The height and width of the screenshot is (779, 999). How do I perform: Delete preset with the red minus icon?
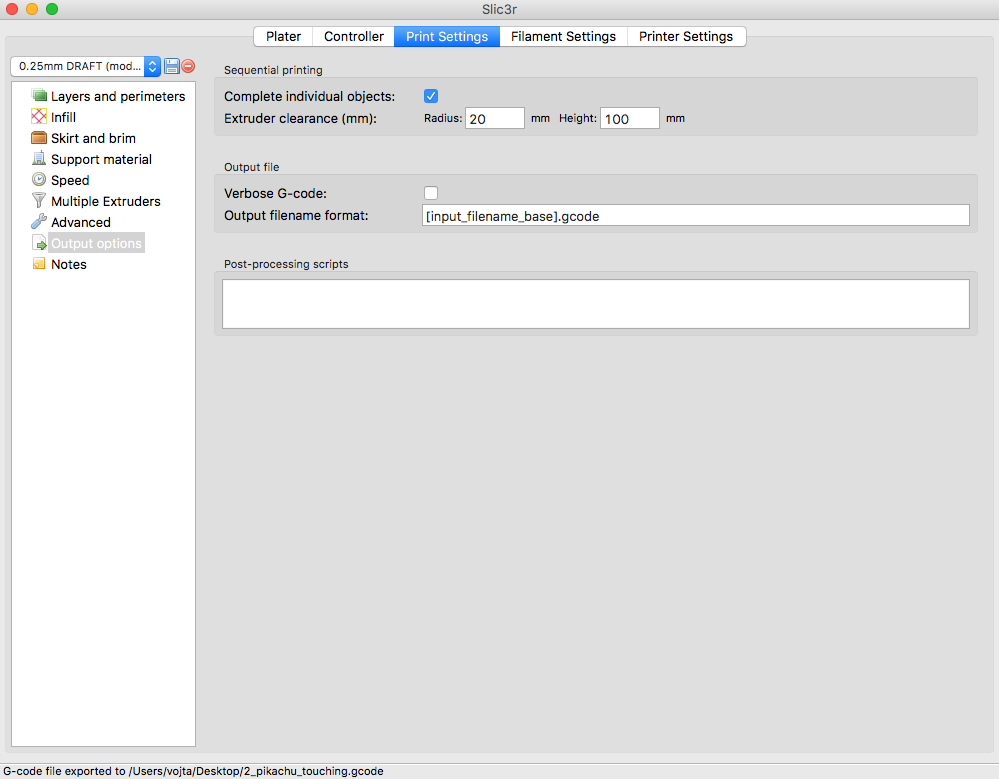tap(188, 66)
